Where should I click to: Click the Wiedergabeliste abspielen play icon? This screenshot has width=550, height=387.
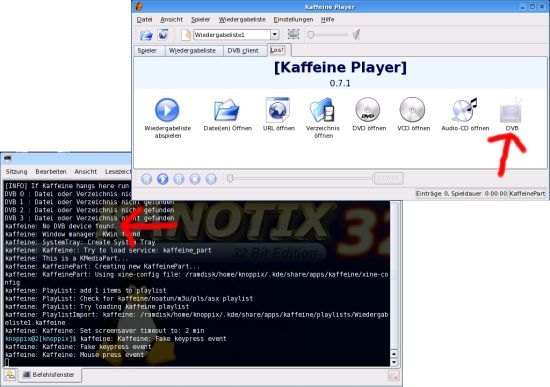click(x=167, y=110)
